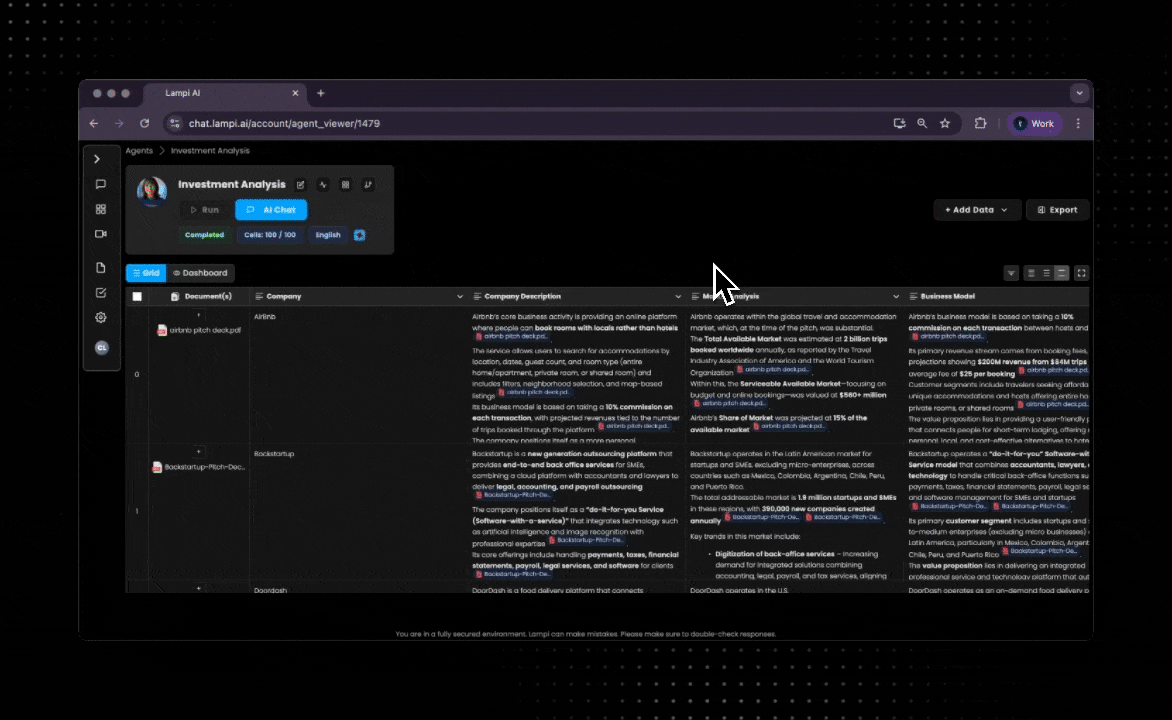Click the Agents breadcrumb link

[139, 151]
